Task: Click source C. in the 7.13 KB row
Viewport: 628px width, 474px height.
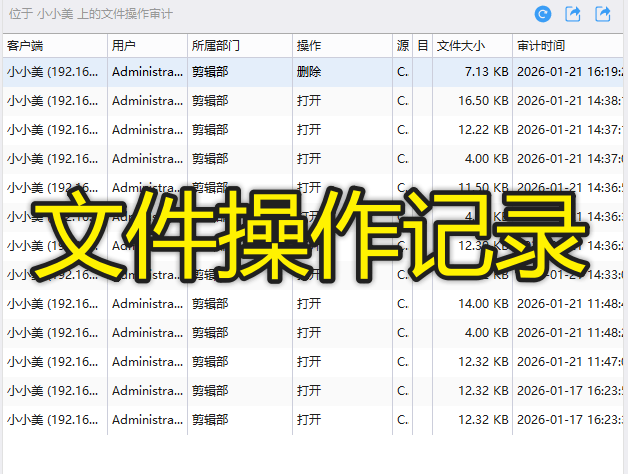Action: click(403, 72)
